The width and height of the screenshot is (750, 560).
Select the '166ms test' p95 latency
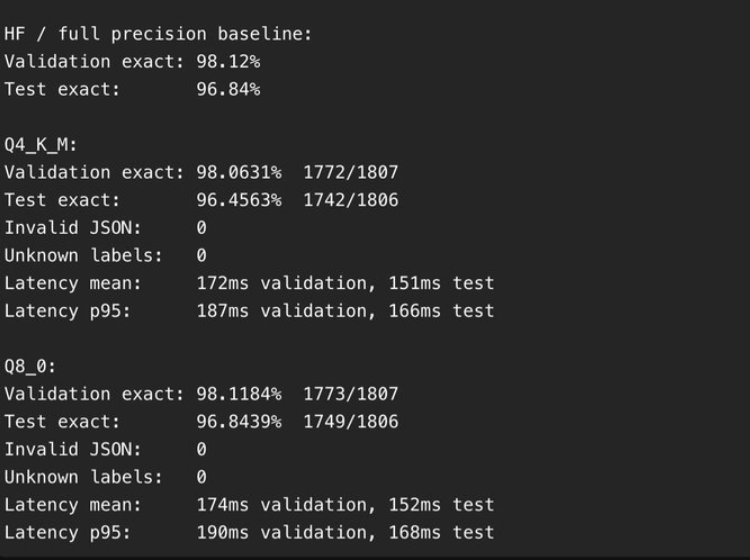click(441, 311)
